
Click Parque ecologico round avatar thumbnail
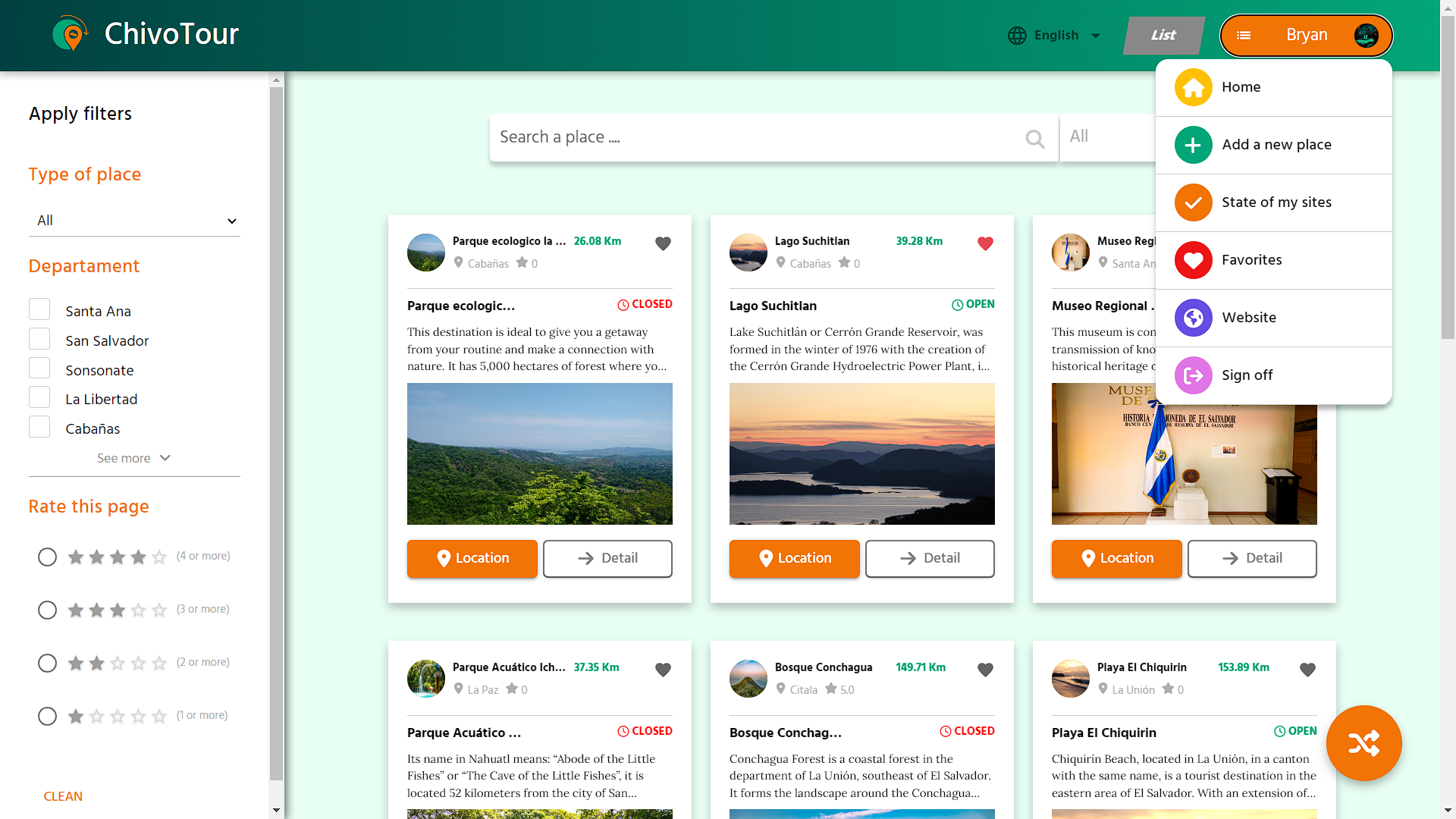(x=426, y=253)
